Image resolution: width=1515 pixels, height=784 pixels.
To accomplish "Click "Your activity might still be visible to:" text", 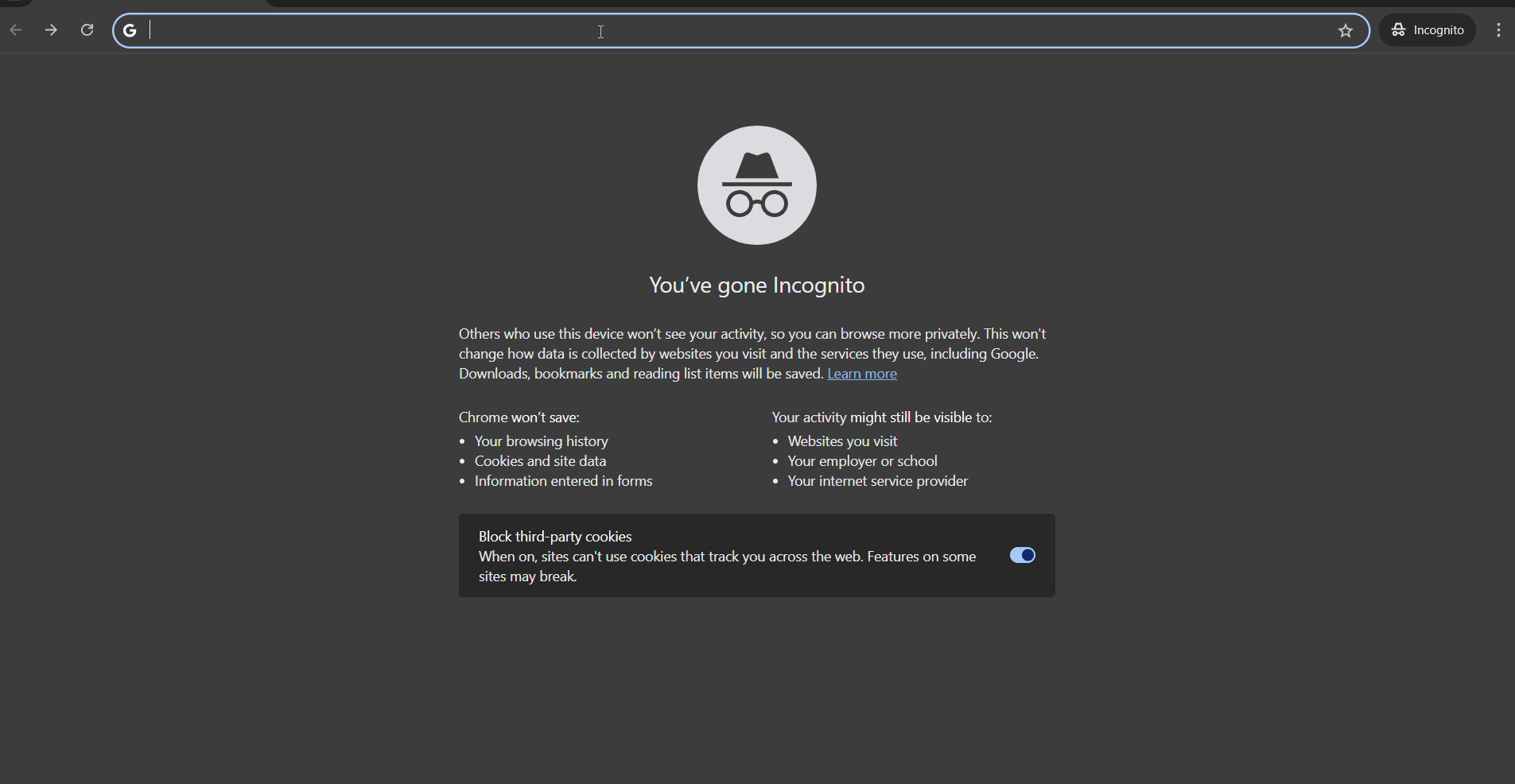I will pos(882,417).
